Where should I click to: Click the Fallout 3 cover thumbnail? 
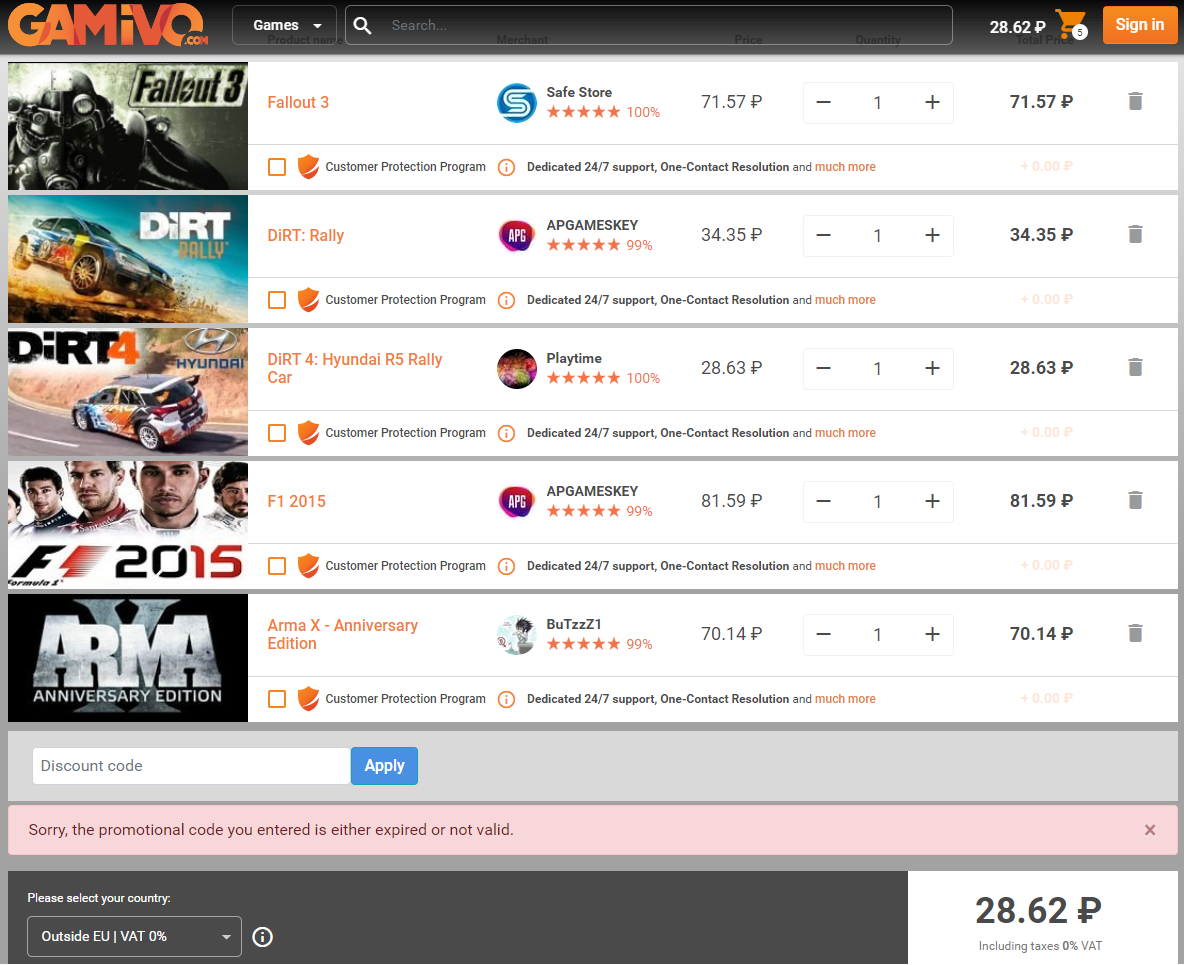click(128, 126)
